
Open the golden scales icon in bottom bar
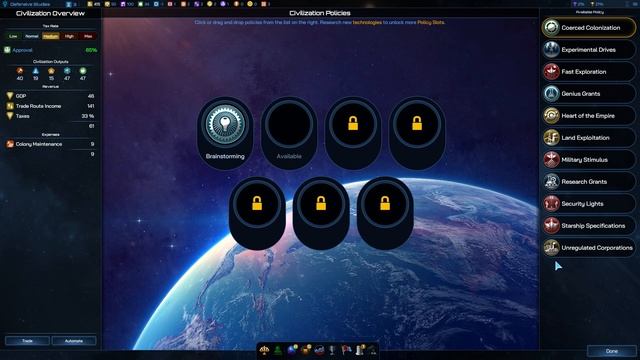264,350
